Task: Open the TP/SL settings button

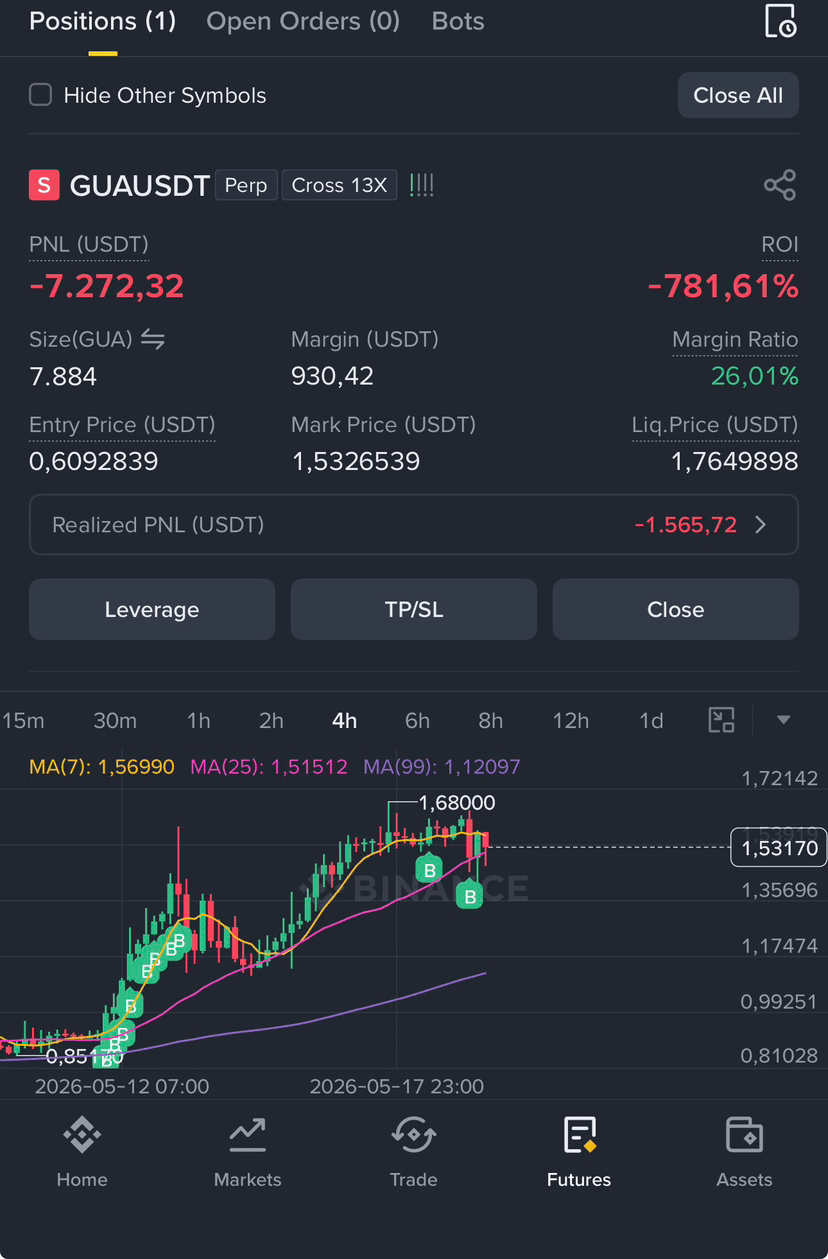Action: (414, 609)
